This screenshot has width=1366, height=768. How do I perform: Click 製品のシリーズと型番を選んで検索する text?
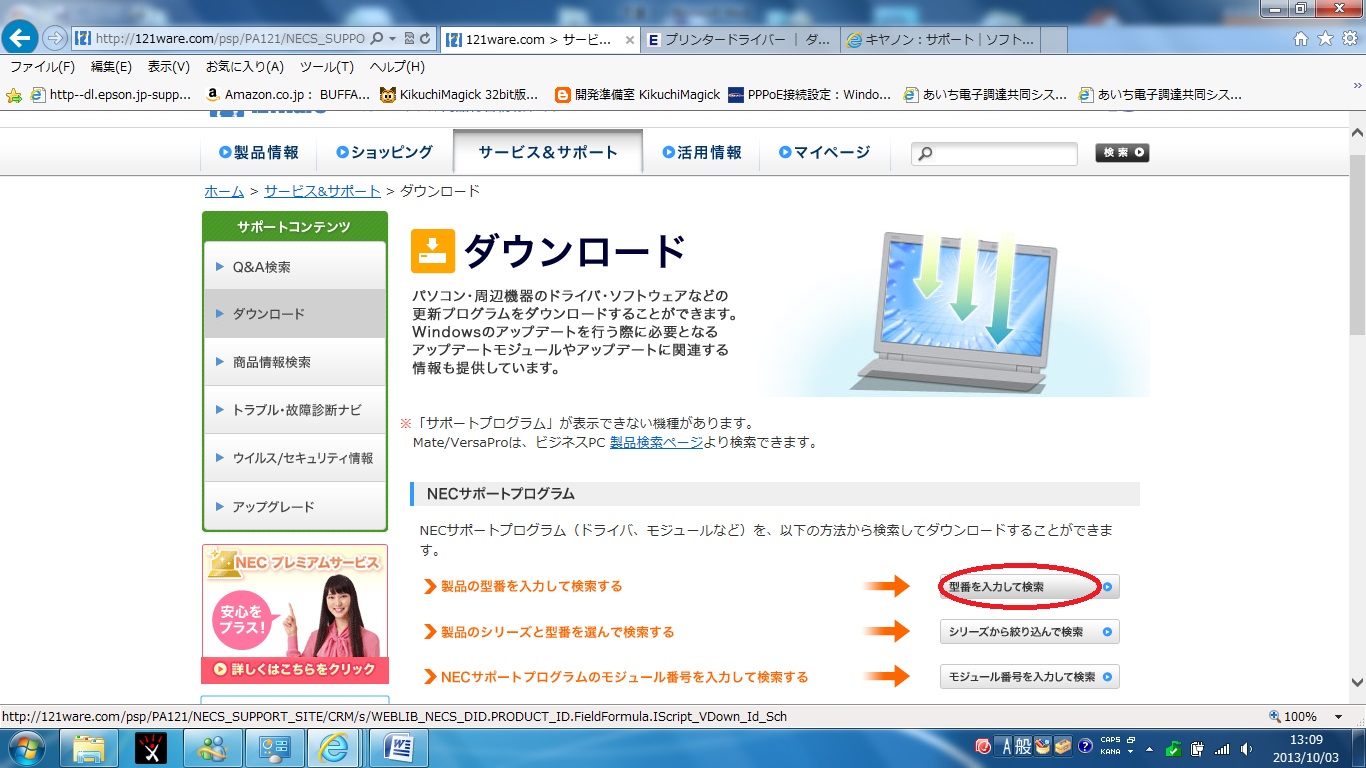click(x=558, y=632)
